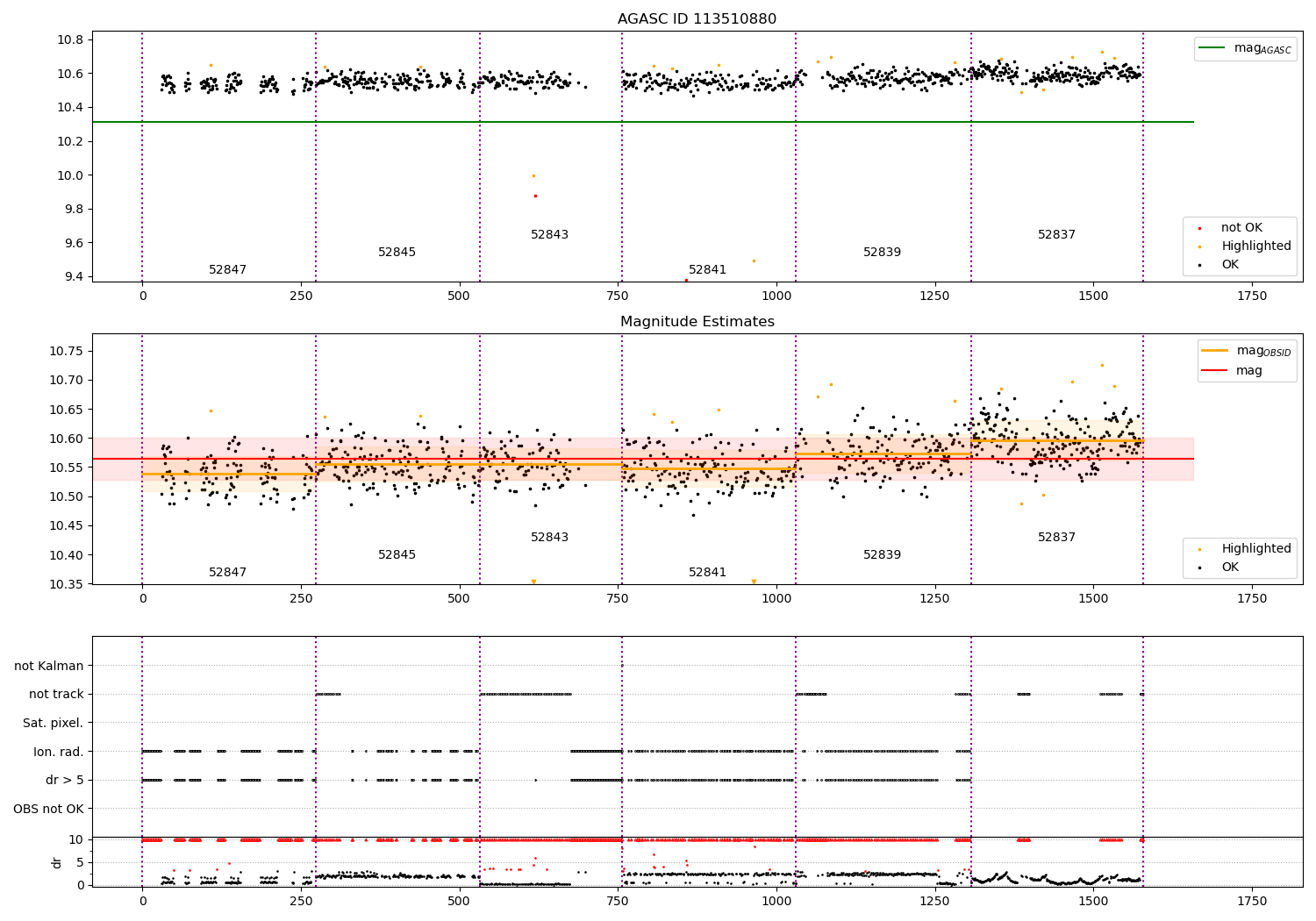Click the orange highlighted outlier at magnitude 10.0
The height and width of the screenshot is (921, 1316).
point(533,175)
